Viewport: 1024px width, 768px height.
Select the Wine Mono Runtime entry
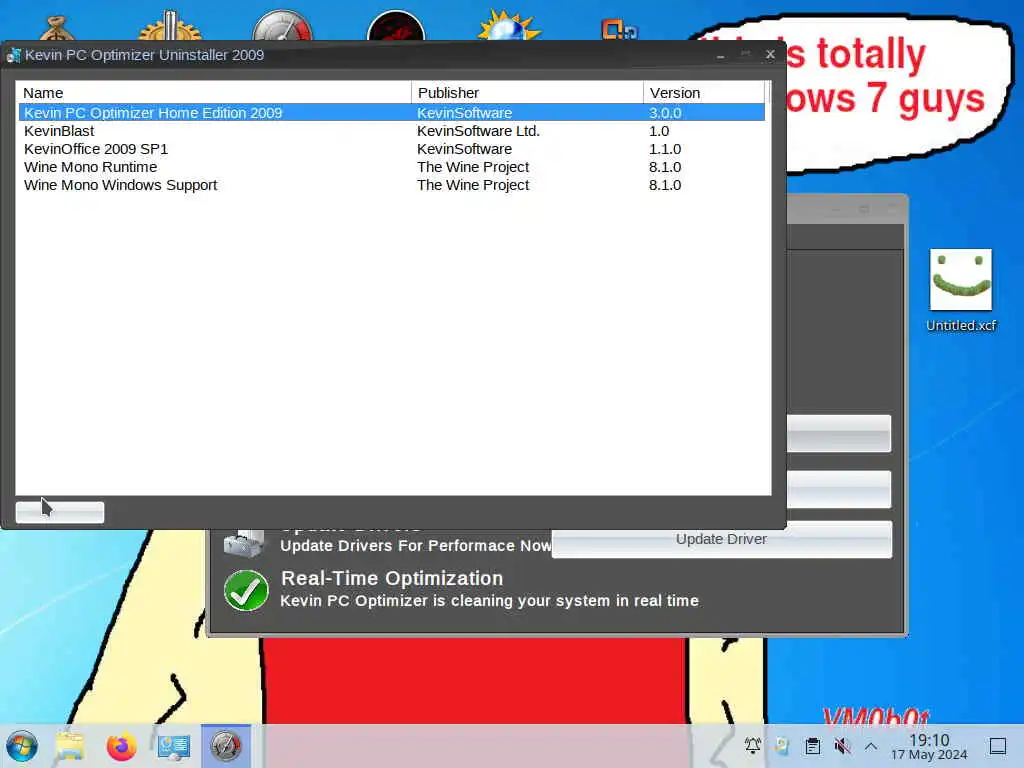pos(391,167)
